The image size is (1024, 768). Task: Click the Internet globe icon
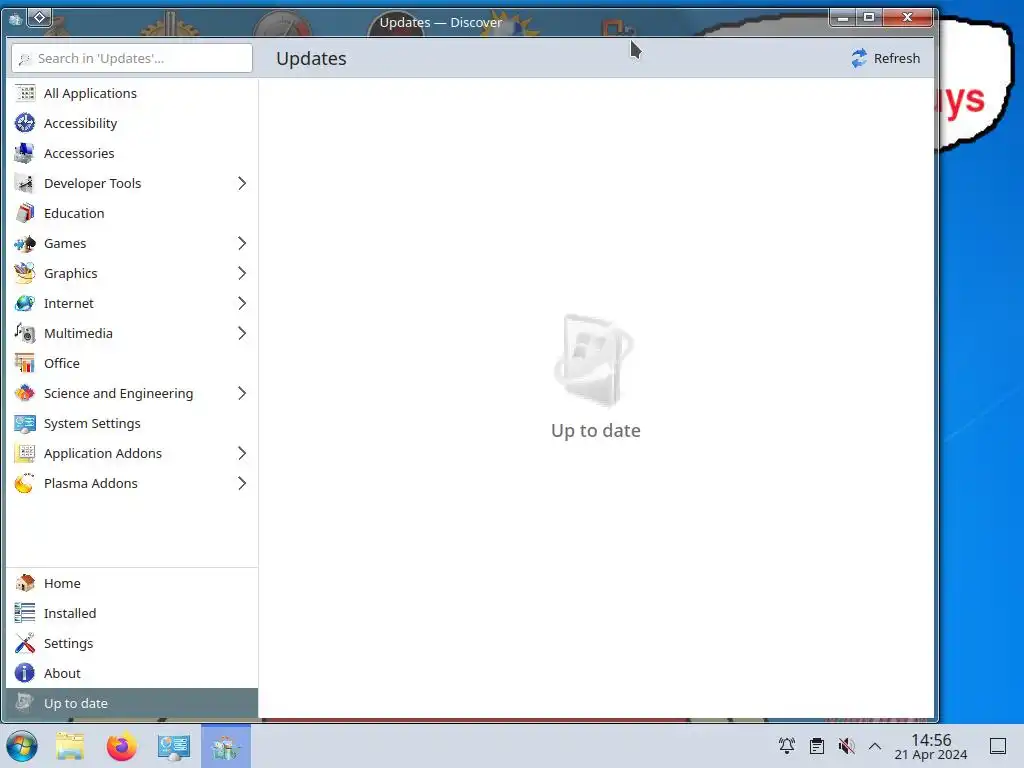[25, 304]
